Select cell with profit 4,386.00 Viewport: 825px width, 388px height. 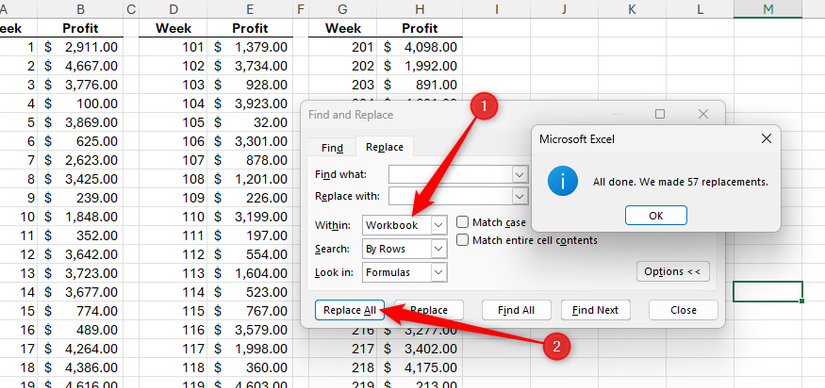81,367
